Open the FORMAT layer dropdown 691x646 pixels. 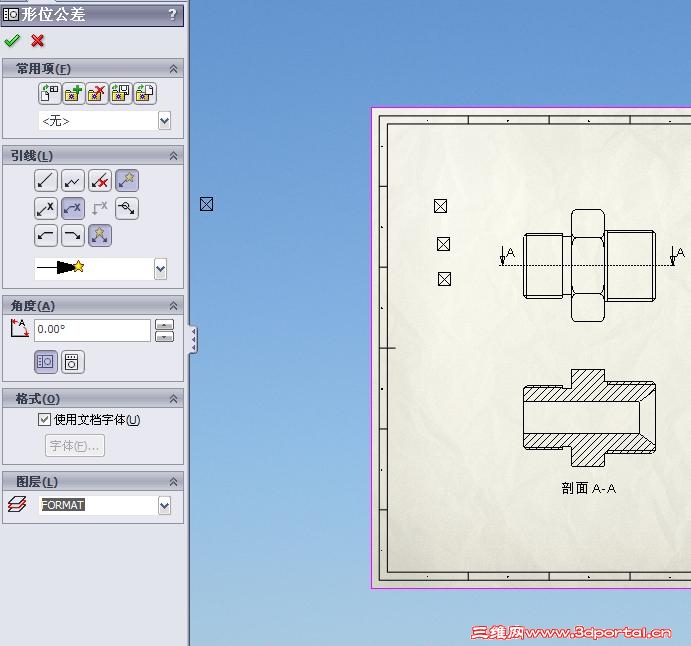coord(164,505)
